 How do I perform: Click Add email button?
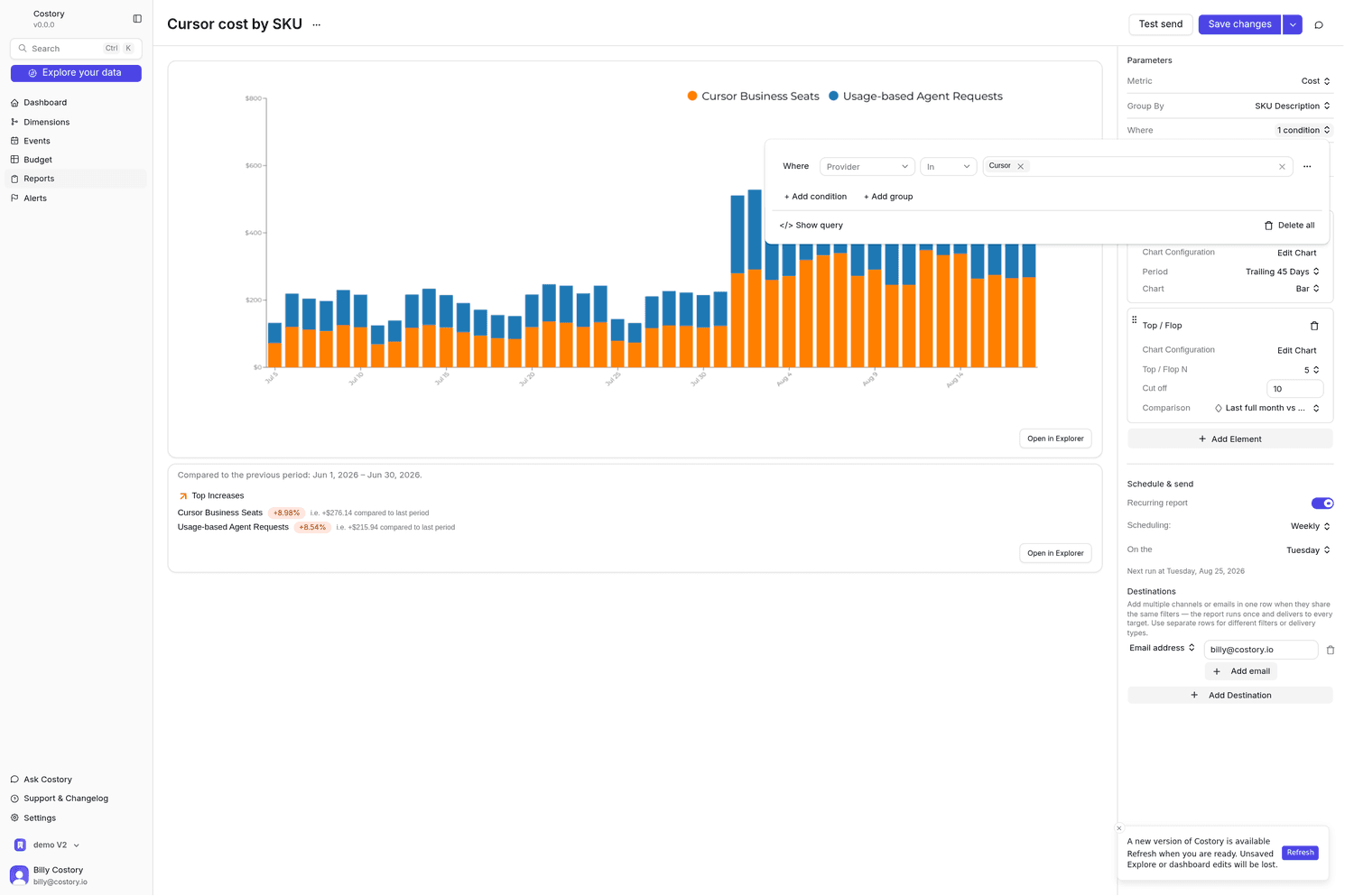(x=1241, y=671)
